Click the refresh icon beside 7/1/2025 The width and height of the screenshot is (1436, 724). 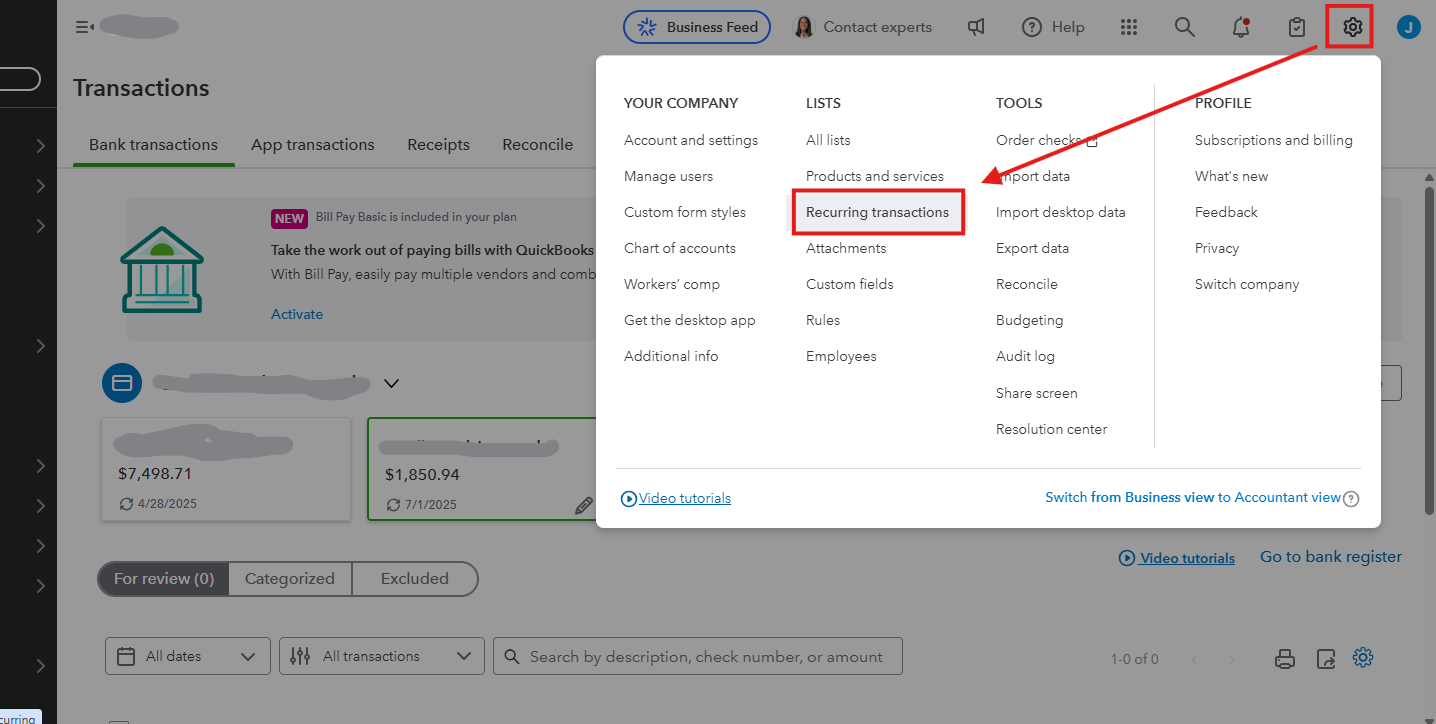(393, 505)
